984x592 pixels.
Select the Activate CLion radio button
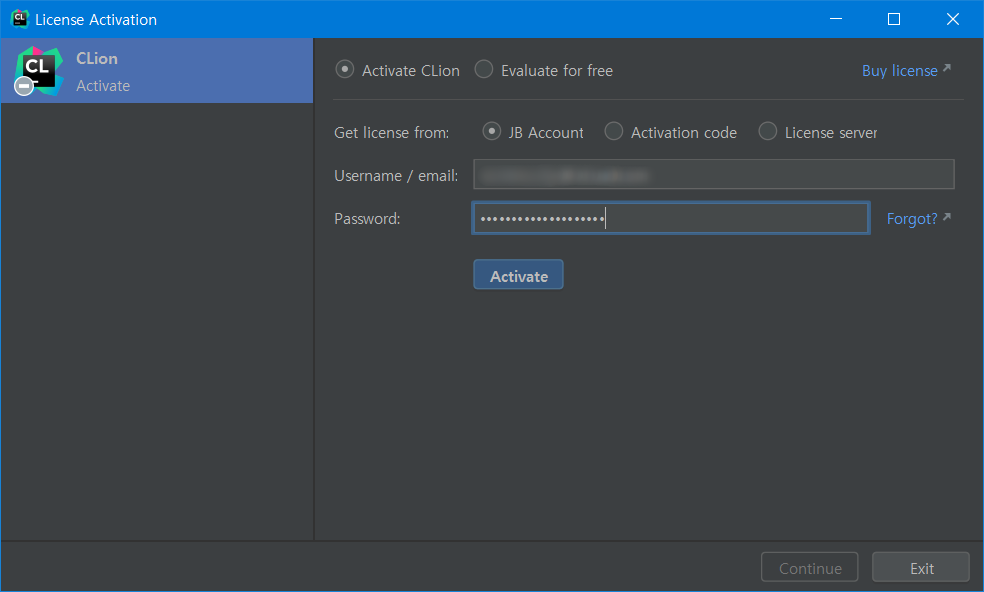click(345, 70)
